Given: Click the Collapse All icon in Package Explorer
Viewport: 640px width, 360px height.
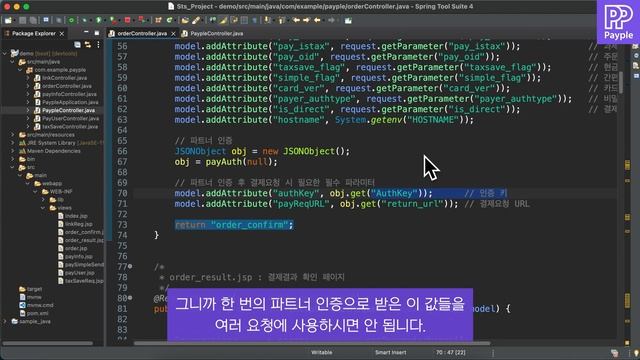Looking at the screenshot, I should click(x=78, y=45).
